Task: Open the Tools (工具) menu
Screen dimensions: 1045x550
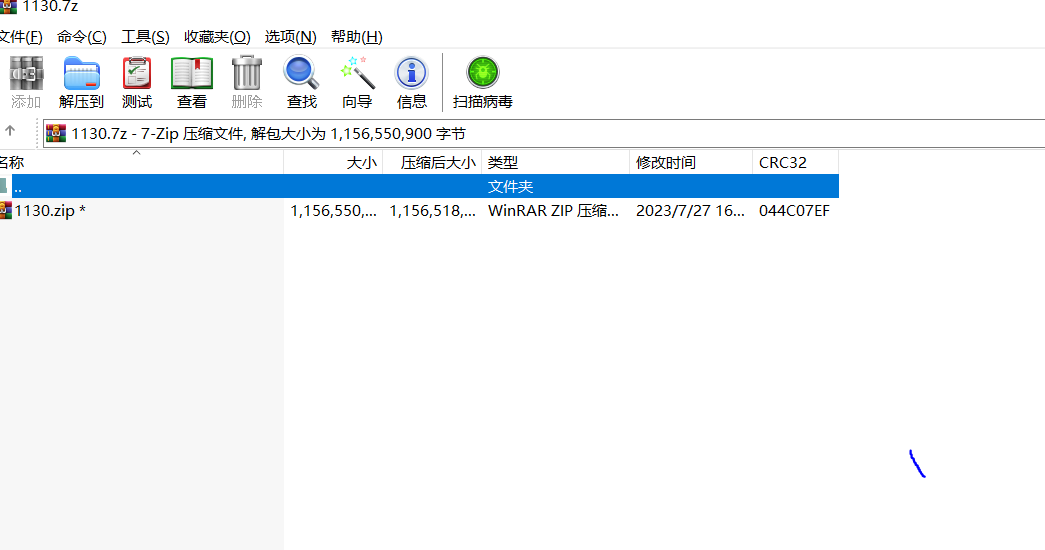Action: pyautogui.click(x=145, y=37)
